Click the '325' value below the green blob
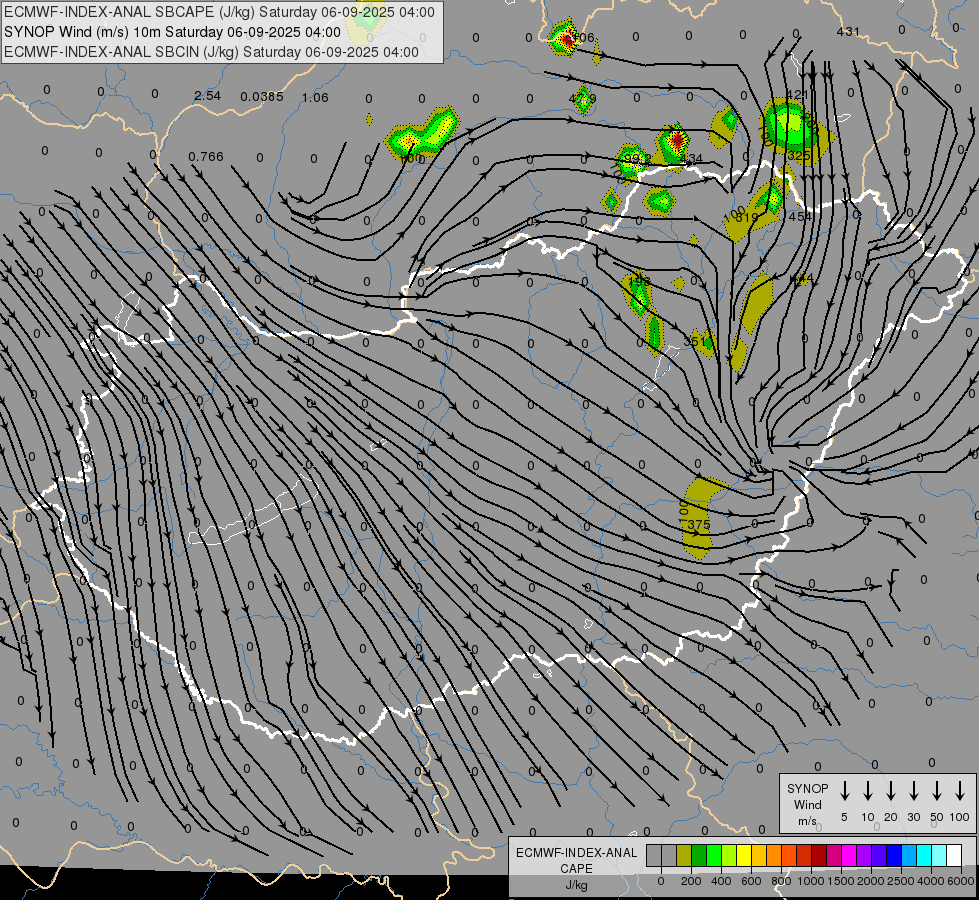The height and width of the screenshot is (900, 979). point(799,155)
